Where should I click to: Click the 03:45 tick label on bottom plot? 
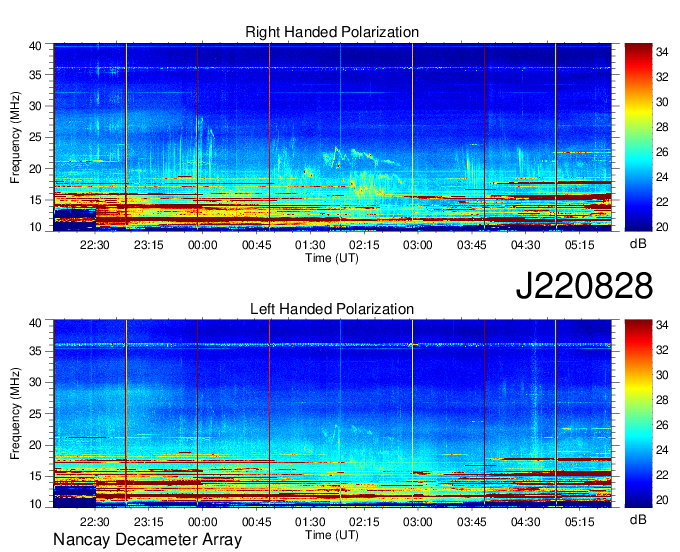471,522
